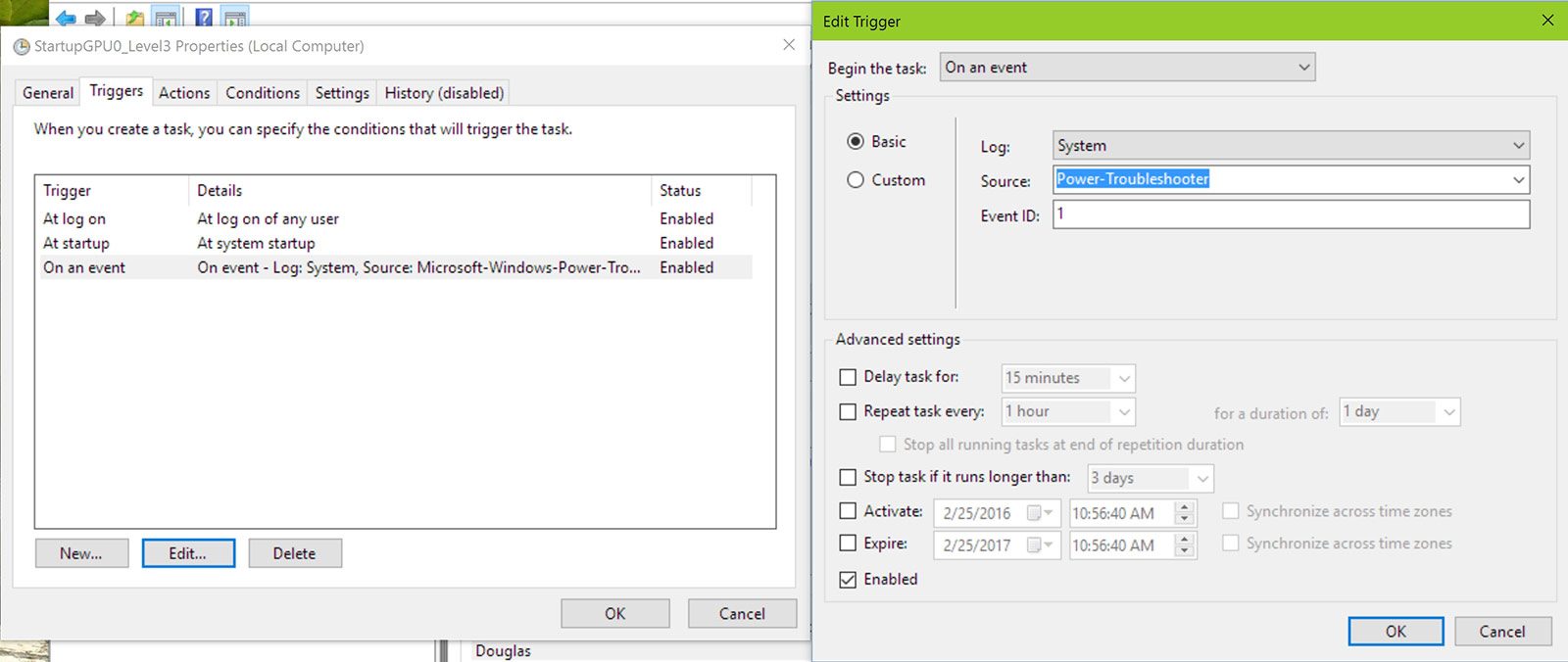This screenshot has width=1568, height=662.
Task: Uncheck the Enabled checkbox
Action: (848, 580)
